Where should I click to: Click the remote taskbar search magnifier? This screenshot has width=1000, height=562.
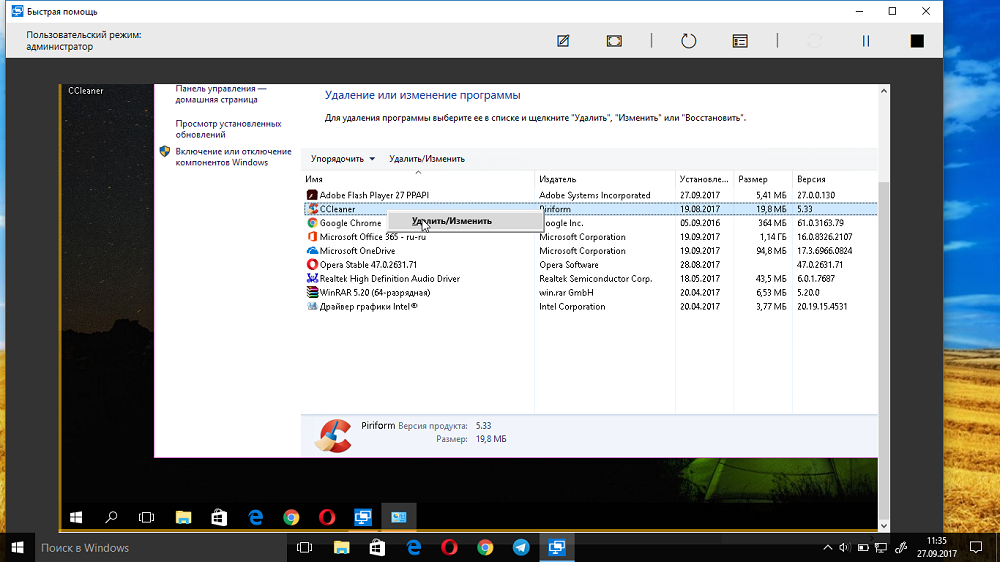[111, 517]
